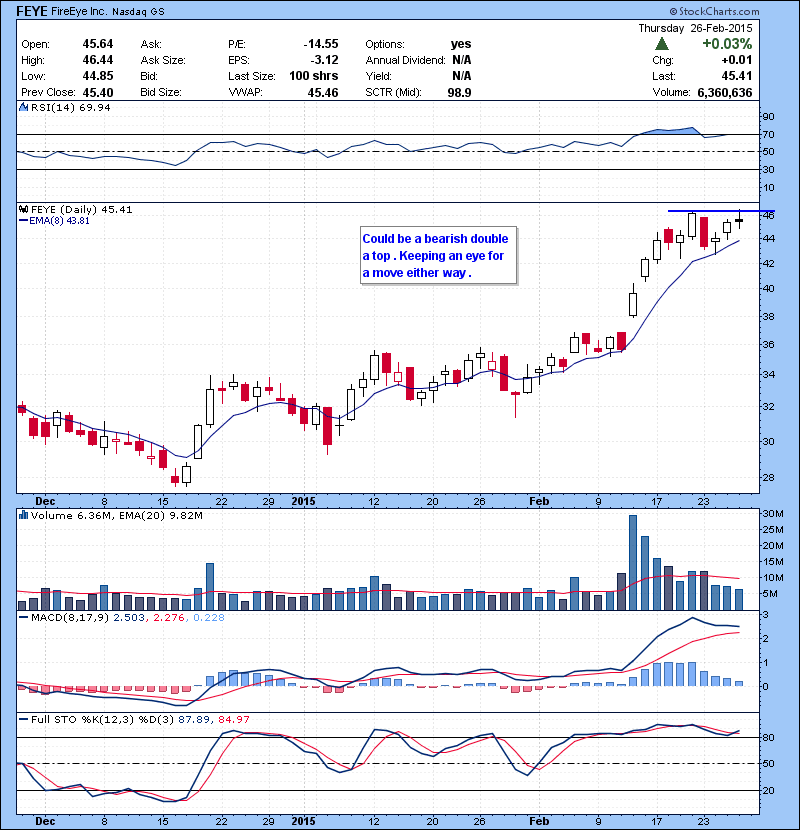Click the MACD histogram value 0.228
Viewport: 800px width, 830px height.
209,617
